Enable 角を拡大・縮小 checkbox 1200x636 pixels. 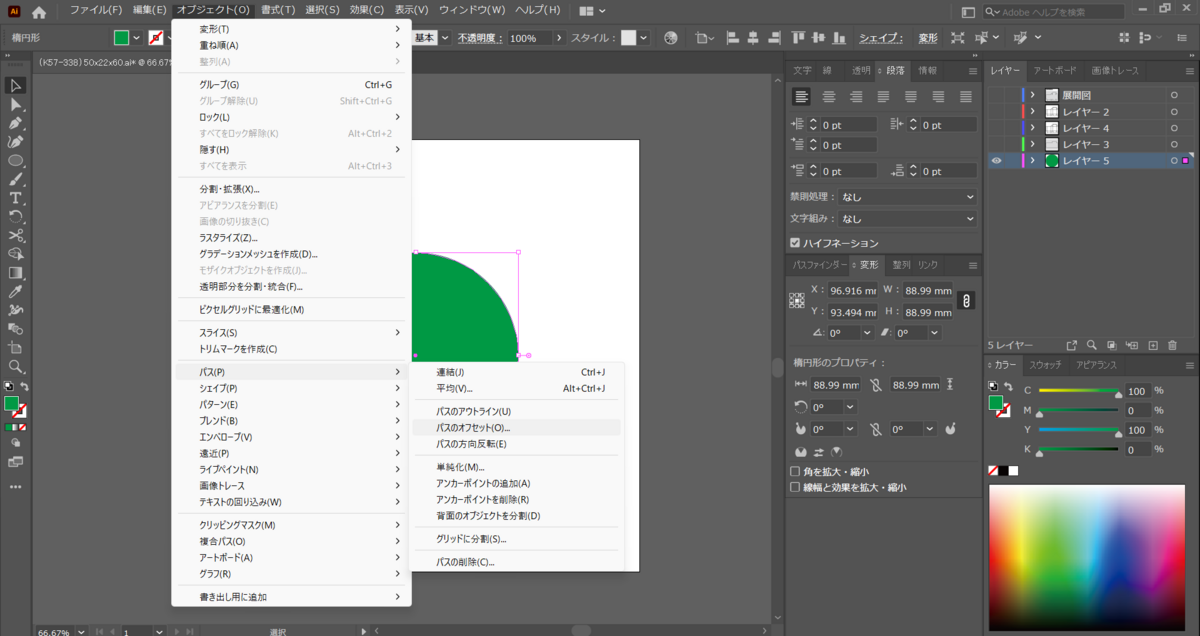[x=795, y=472]
